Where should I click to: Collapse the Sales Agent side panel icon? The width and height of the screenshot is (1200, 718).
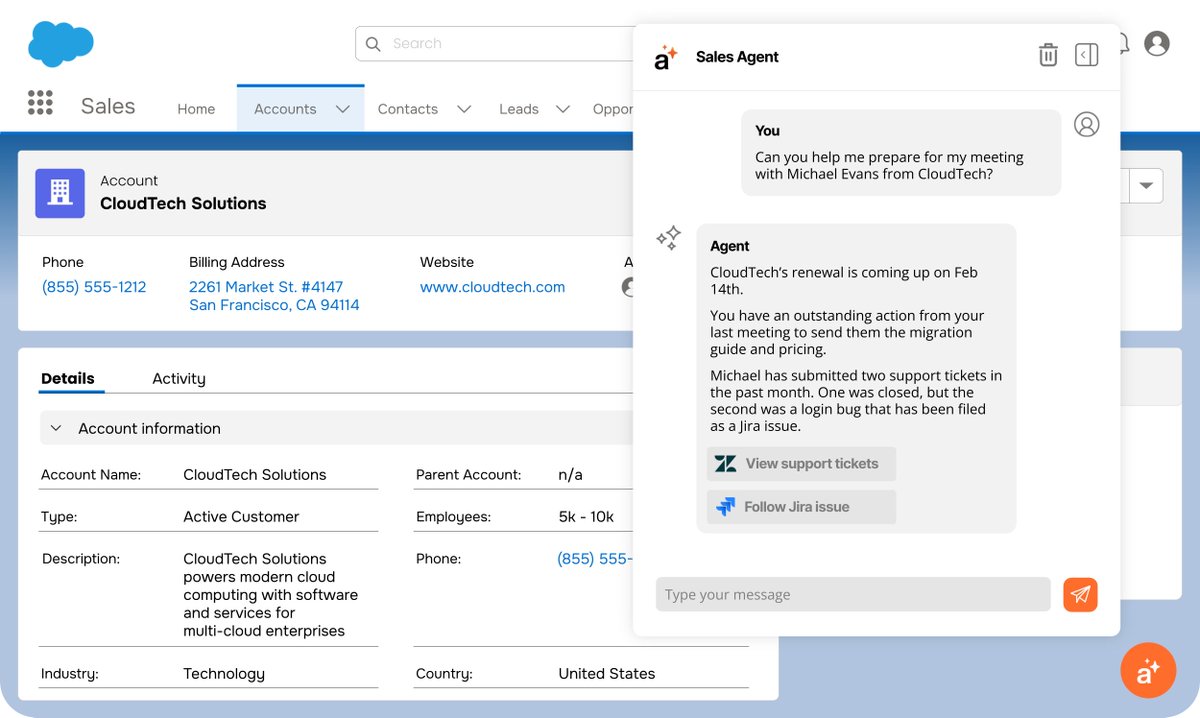(1087, 55)
